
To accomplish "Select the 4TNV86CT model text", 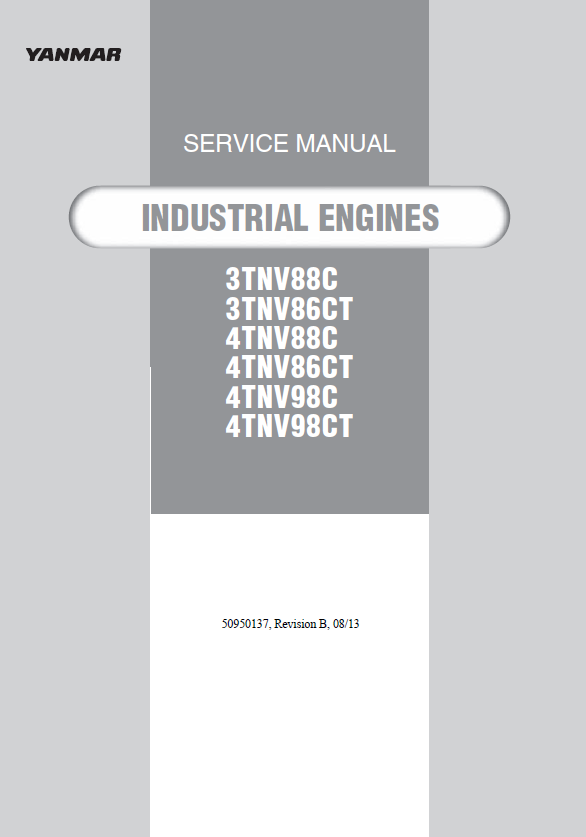I will pos(289,367).
